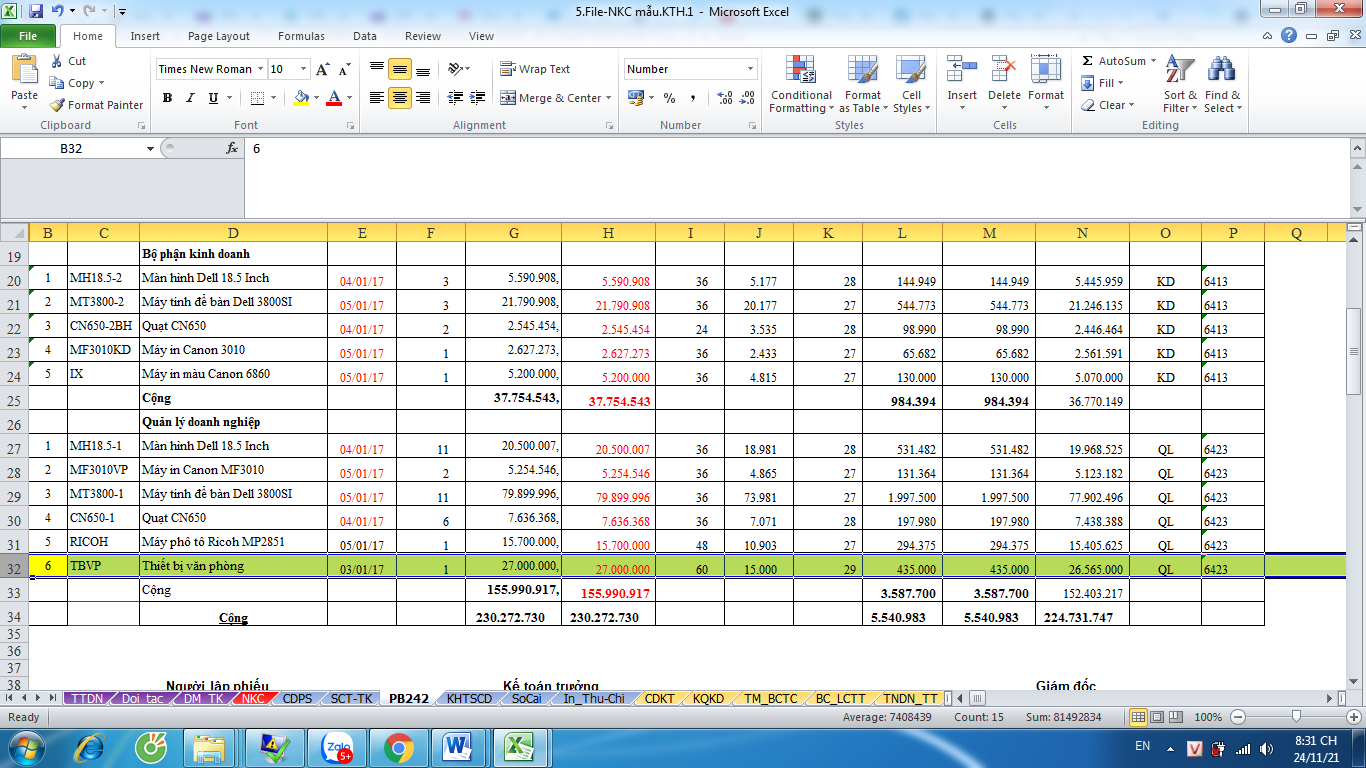Open Conditional Formatting menu
Viewport: 1366px width, 768px height.
coord(800,84)
